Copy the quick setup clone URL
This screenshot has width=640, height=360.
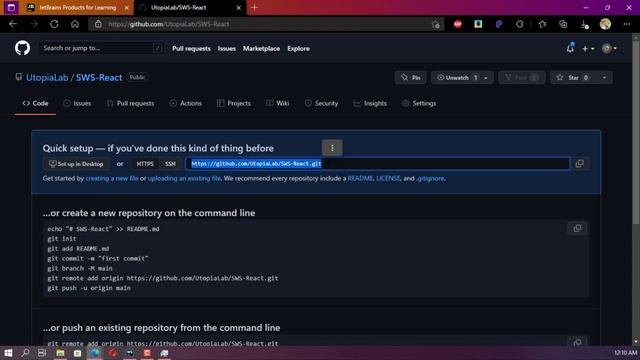tap(579, 164)
